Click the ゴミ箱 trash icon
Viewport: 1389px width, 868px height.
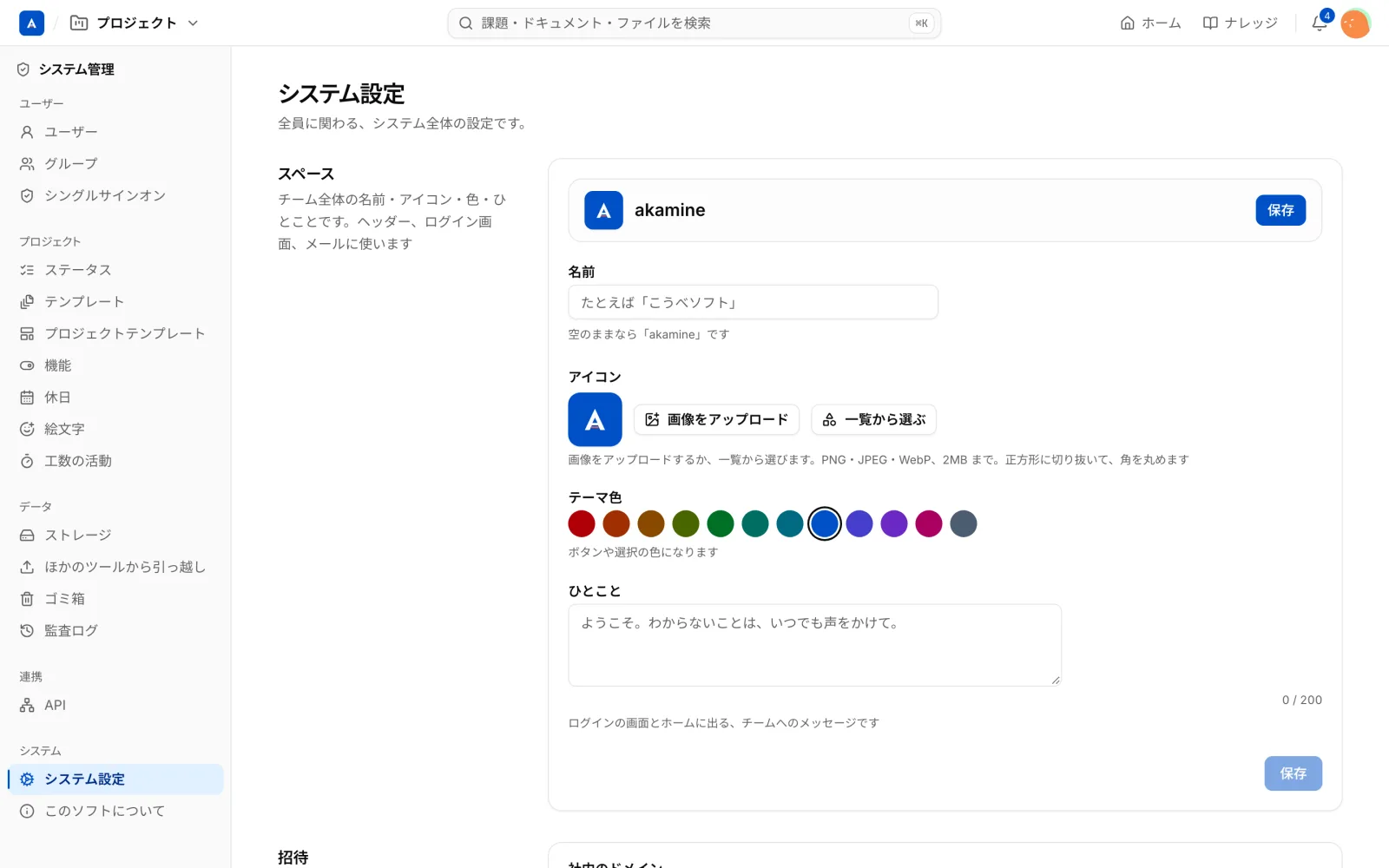(x=27, y=599)
